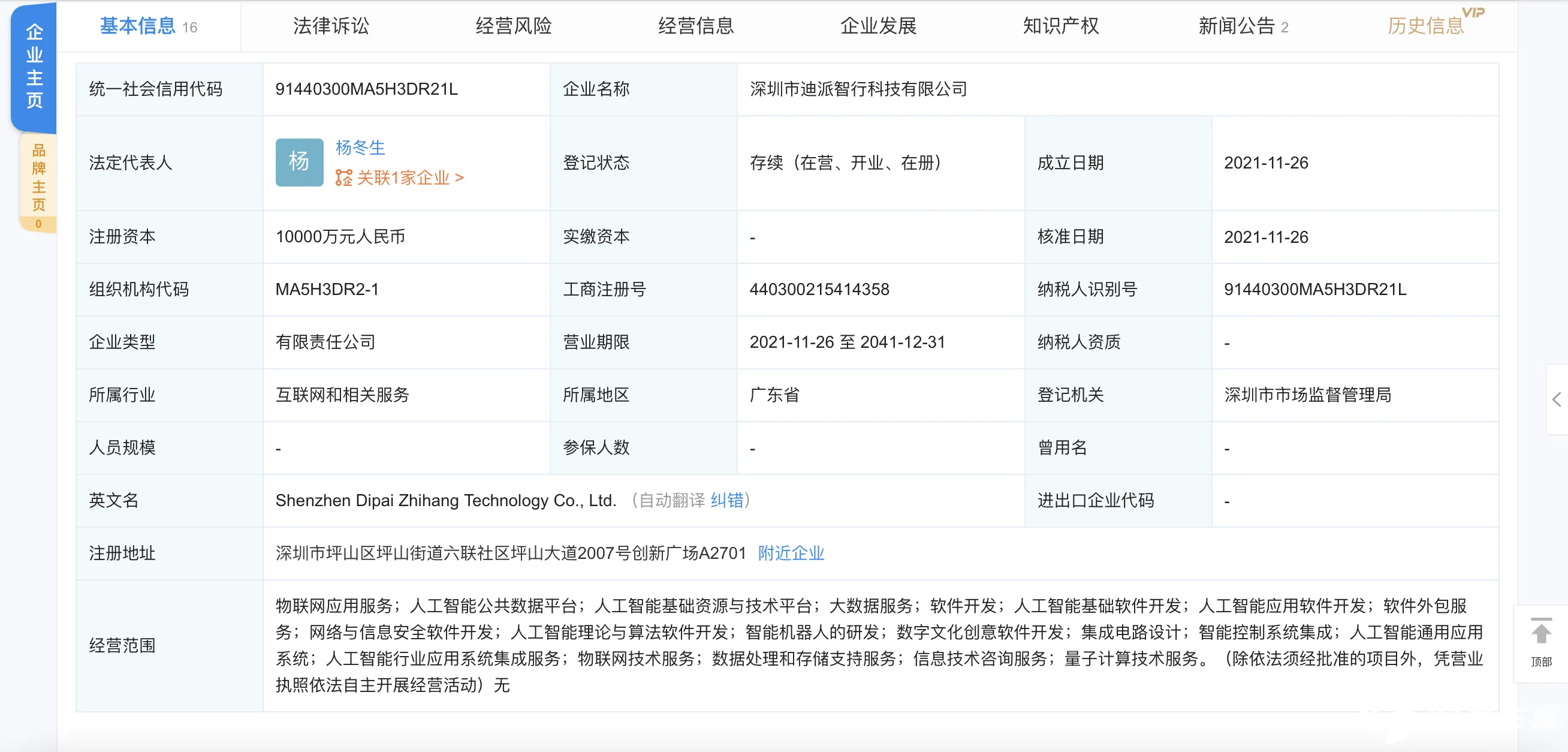Click registered capital 10000万元人民币

click(340, 237)
